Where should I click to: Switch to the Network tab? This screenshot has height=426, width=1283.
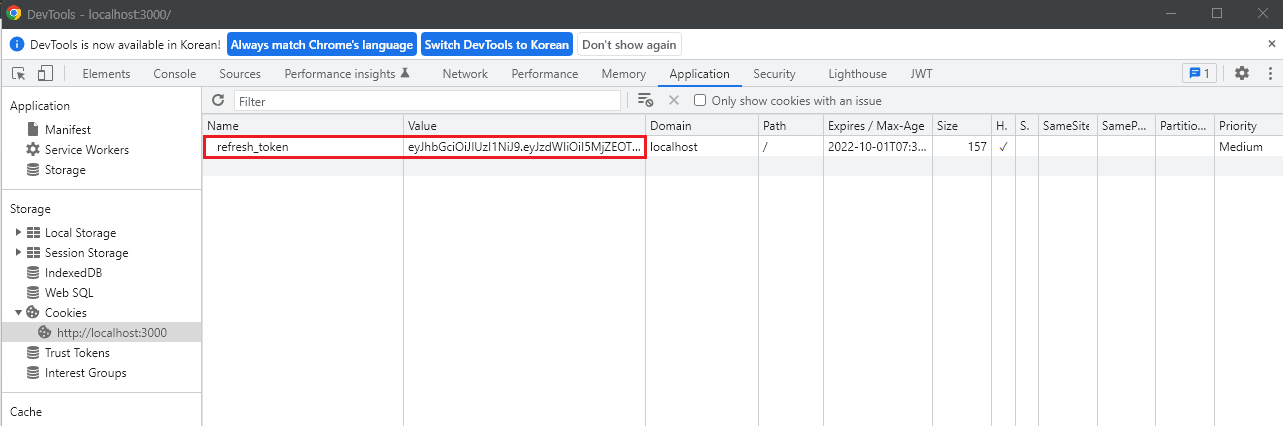pyautogui.click(x=465, y=74)
